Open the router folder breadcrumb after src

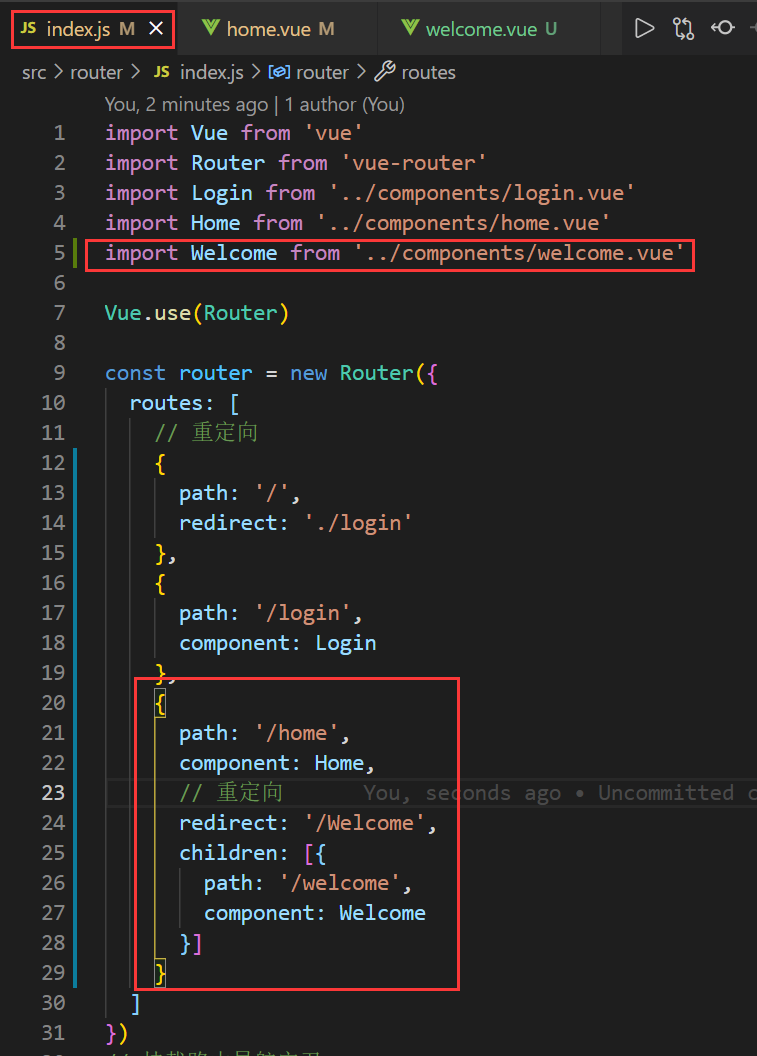tap(96, 72)
